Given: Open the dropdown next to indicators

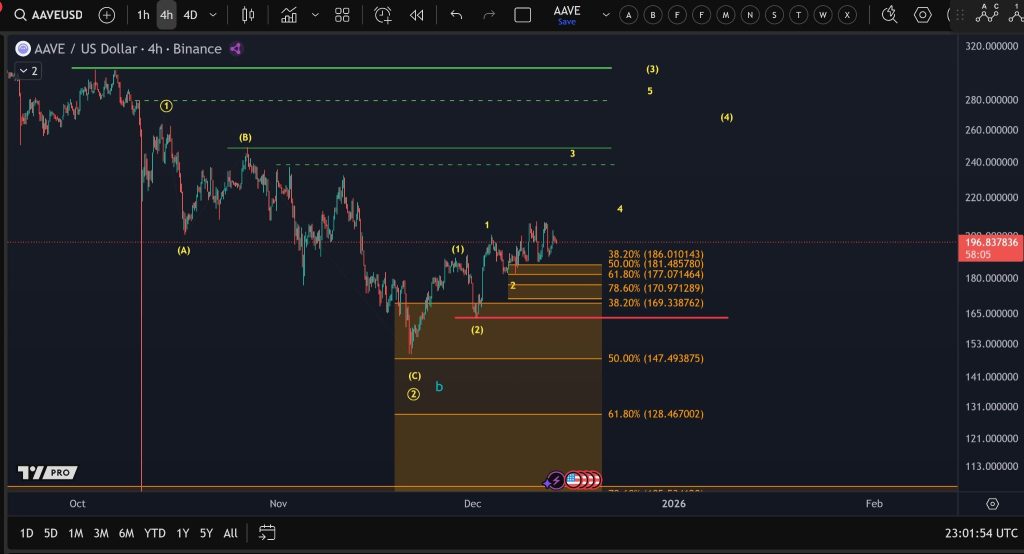Looking at the screenshot, I should 315,15.
